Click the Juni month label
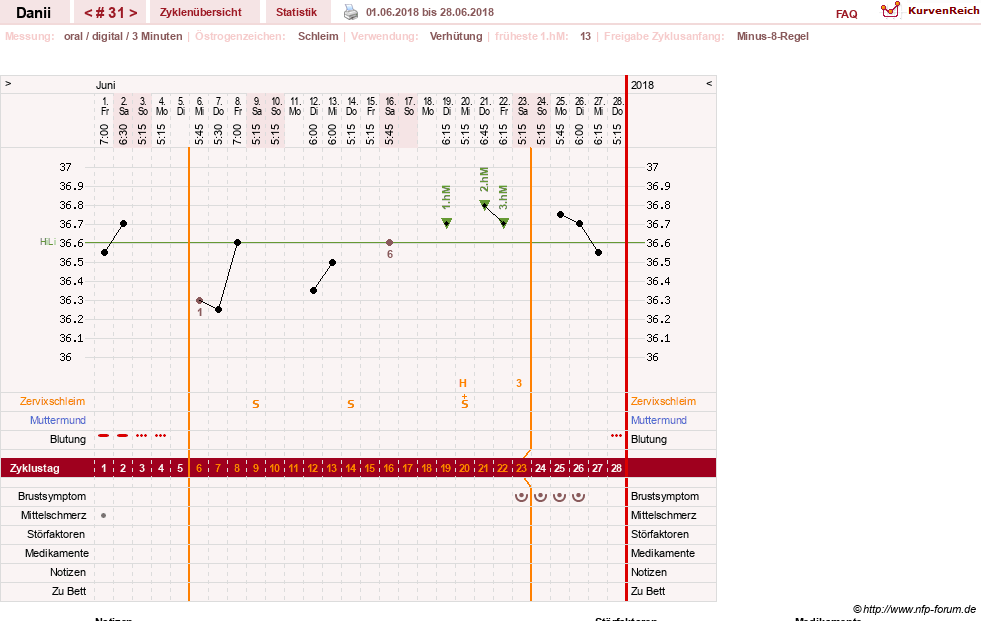Viewport: 981px width, 621px height. click(x=106, y=85)
